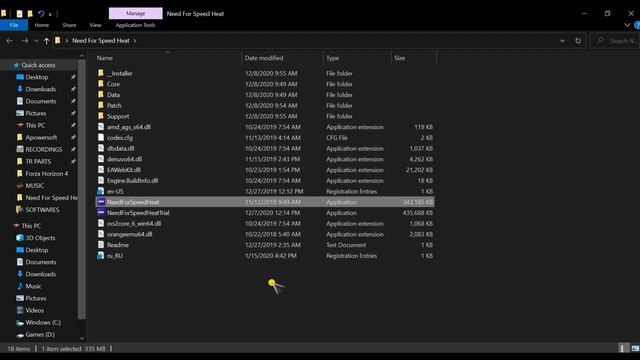Select the Data folder icon
The image size is (640, 360).
tap(101, 94)
